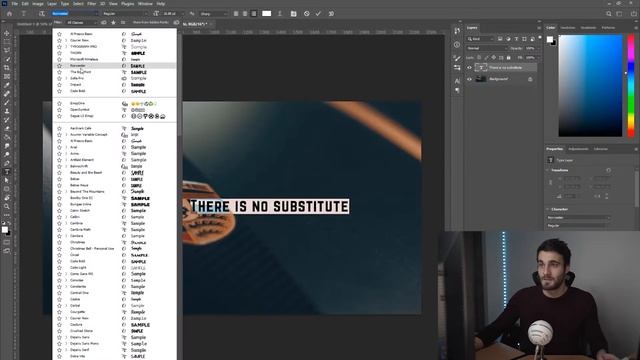
Task: Select the Eraser tool
Action: coord(7,128)
